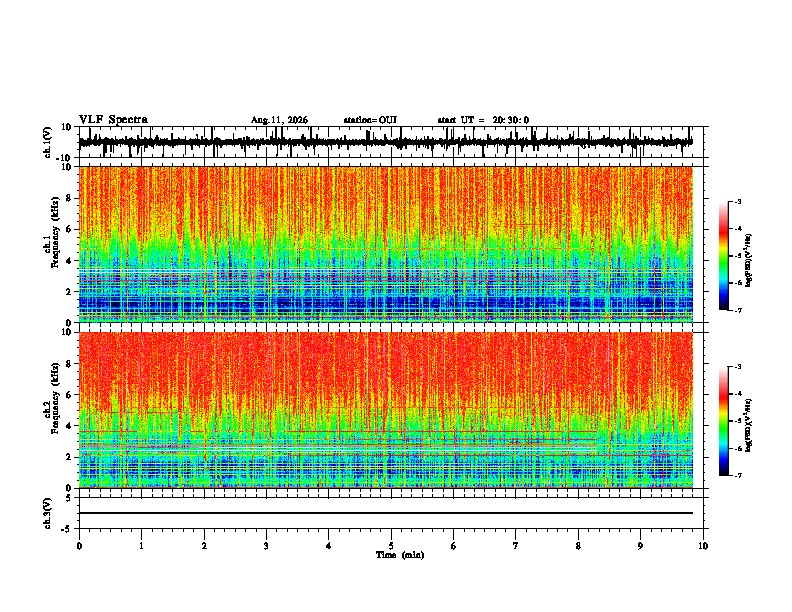Click the "6" kHz tick on ch.1 spectrogram
Viewport: 792px width, 612px height.
(69, 229)
